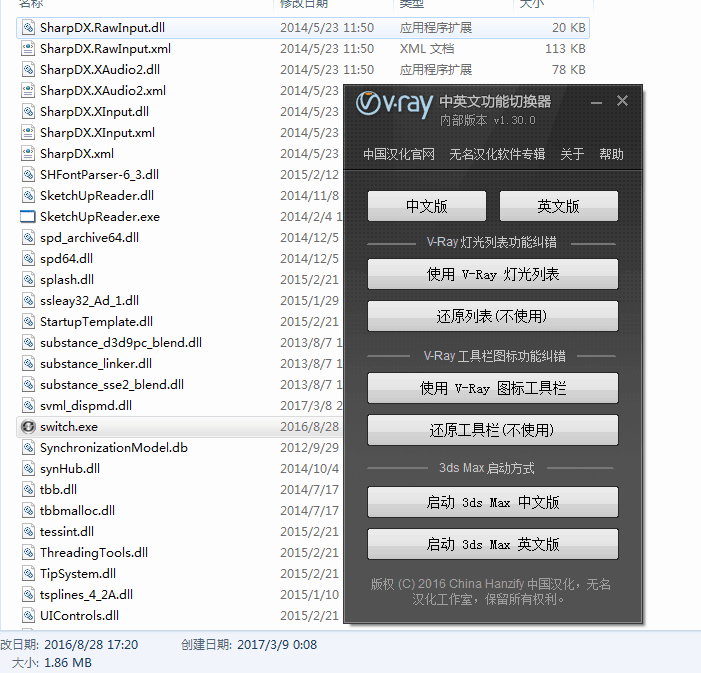
Task: Select file tsplines_4_2A.dll
Action: 86,595
